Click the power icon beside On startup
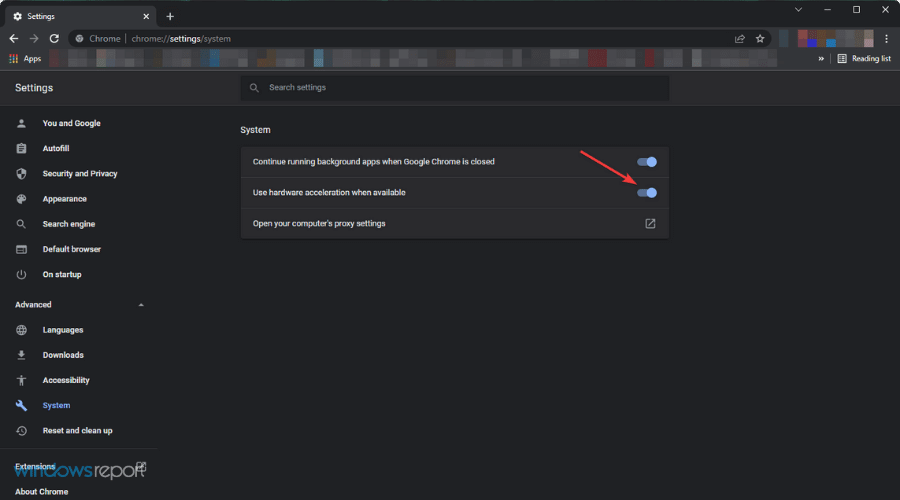 (x=21, y=275)
